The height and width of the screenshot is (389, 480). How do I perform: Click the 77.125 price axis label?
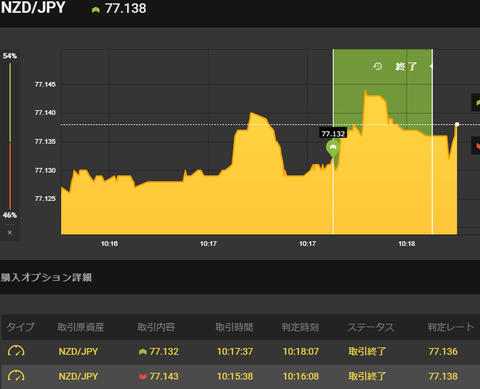(45, 199)
